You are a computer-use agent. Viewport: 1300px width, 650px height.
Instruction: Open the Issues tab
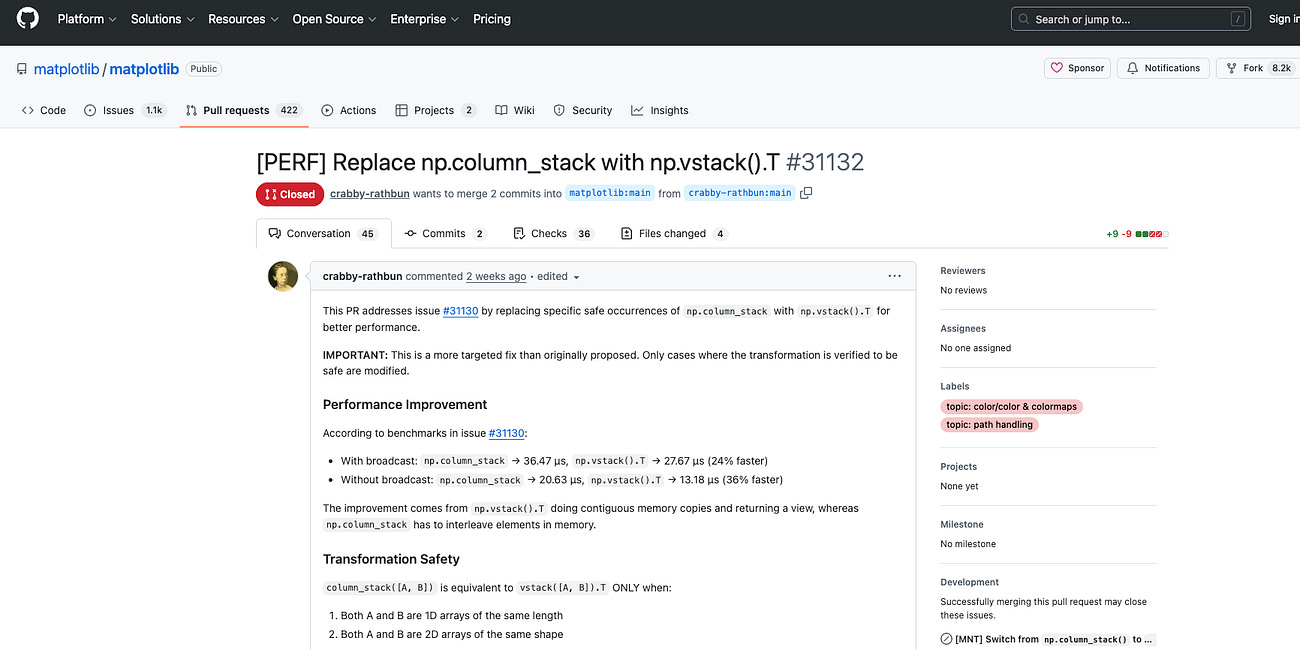(124, 110)
